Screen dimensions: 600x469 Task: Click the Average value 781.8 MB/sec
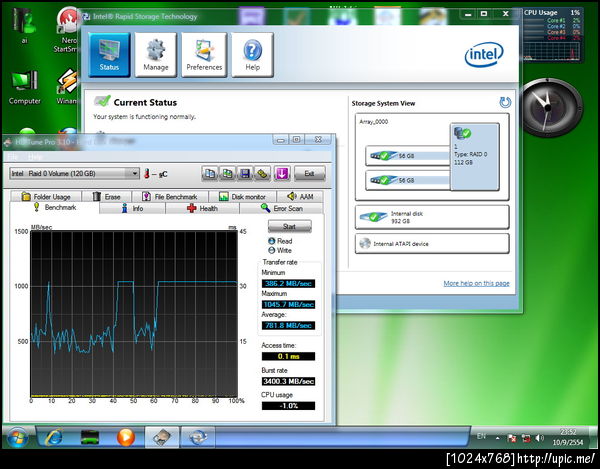point(288,326)
